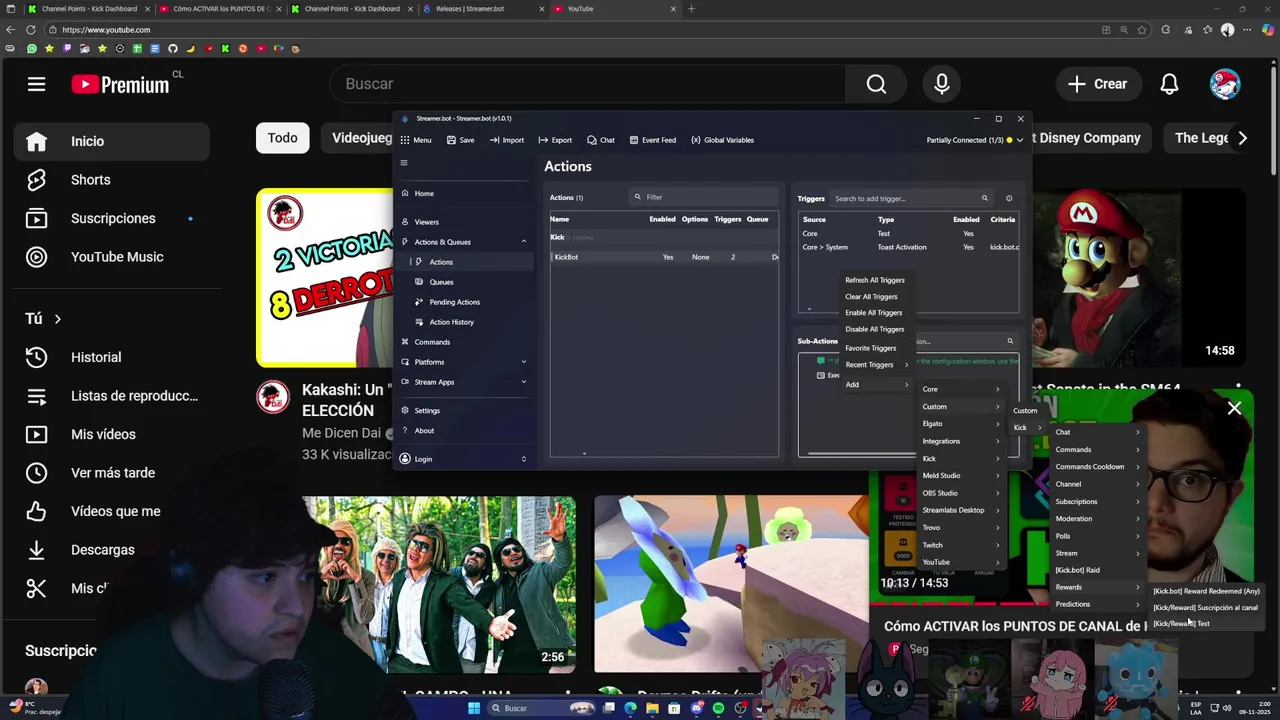Open Mis vídeos in YouTube sidebar
The image size is (1280, 720).
point(111,434)
